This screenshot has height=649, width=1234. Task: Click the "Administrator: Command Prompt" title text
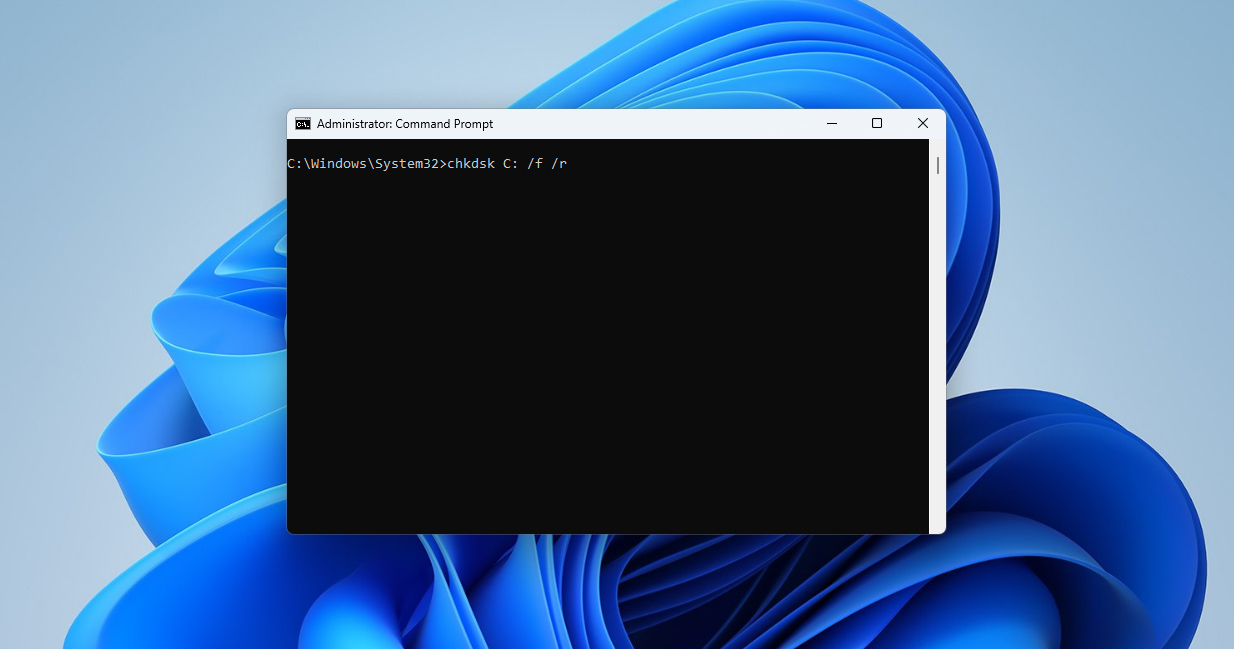405,124
